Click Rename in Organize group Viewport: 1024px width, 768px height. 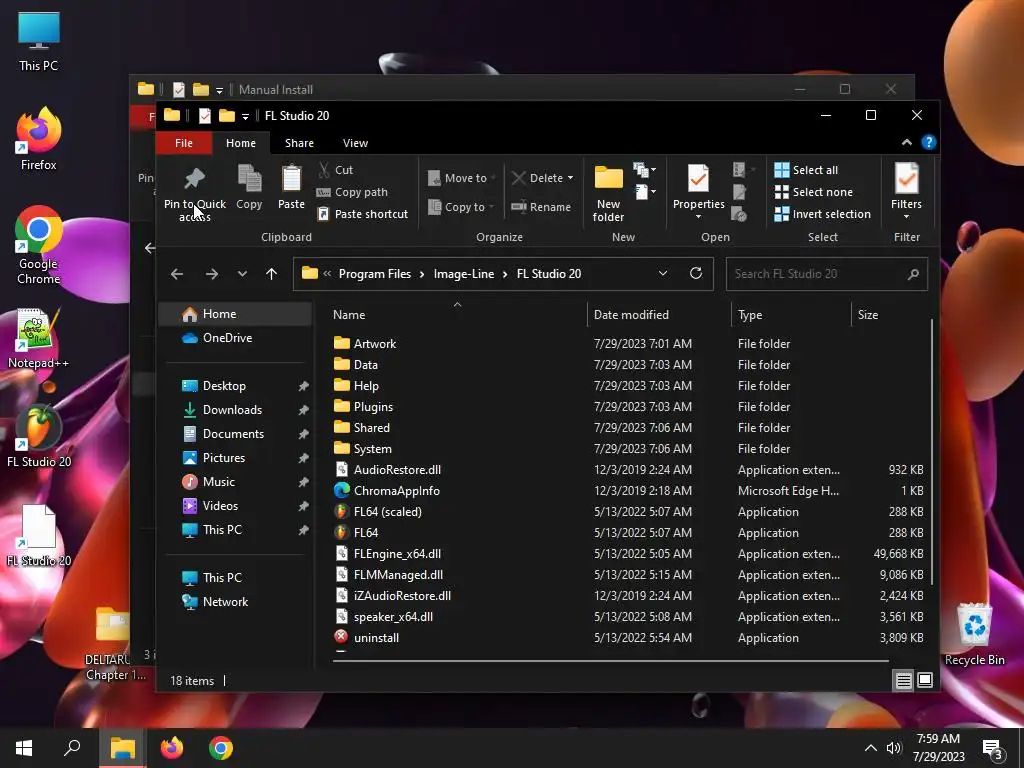541,207
